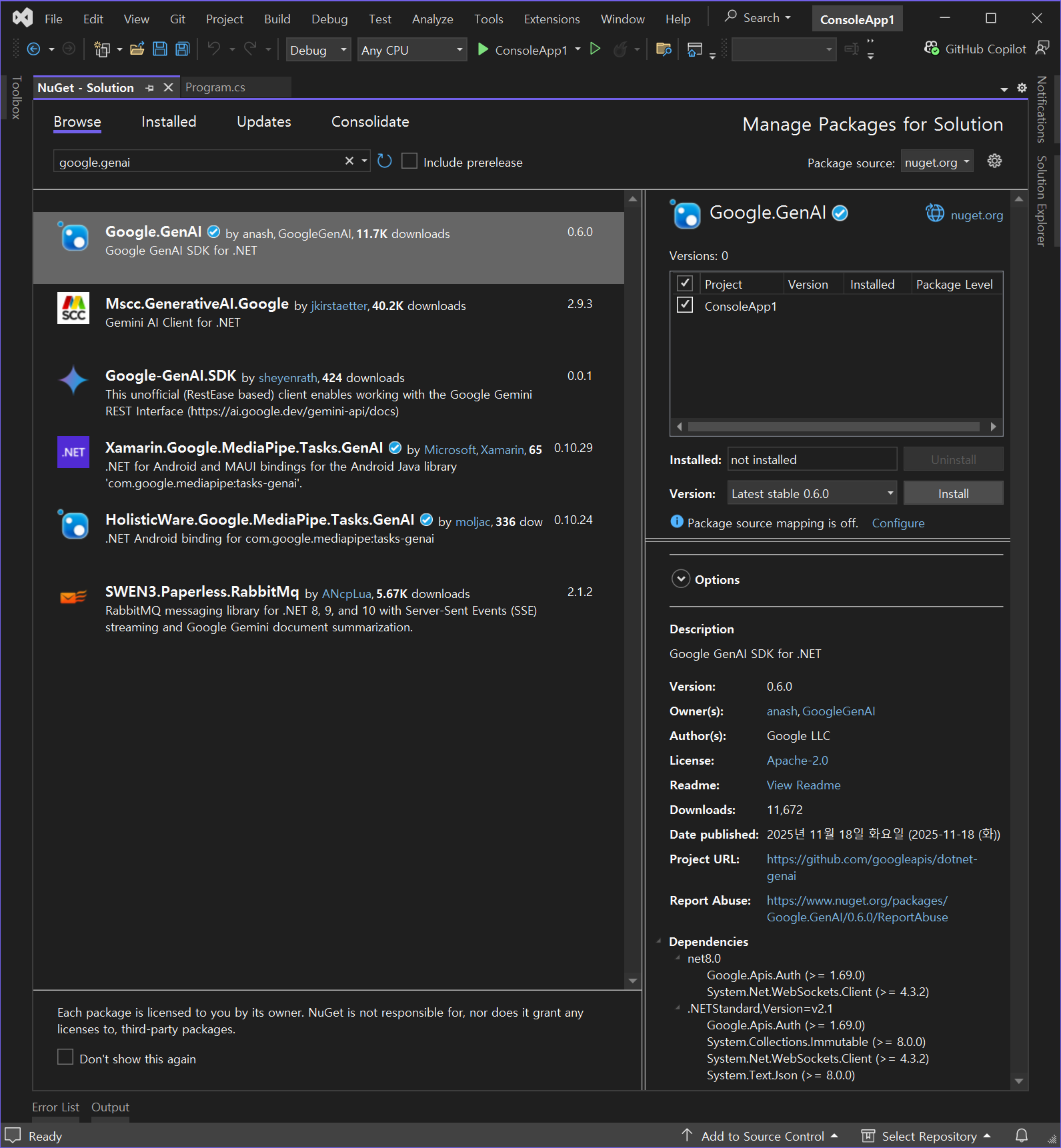The height and width of the screenshot is (1148, 1061).
Task: Click the Configure source mapping link
Action: (898, 523)
